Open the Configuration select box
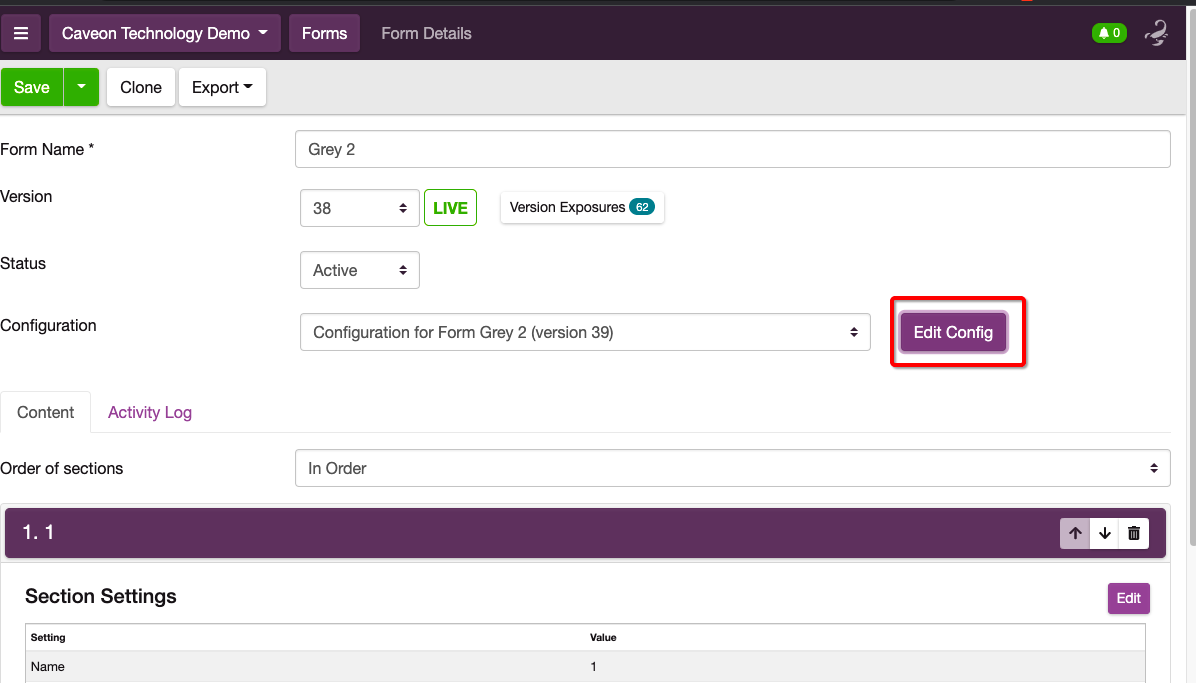The height and width of the screenshot is (683, 1196). [x=585, y=332]
